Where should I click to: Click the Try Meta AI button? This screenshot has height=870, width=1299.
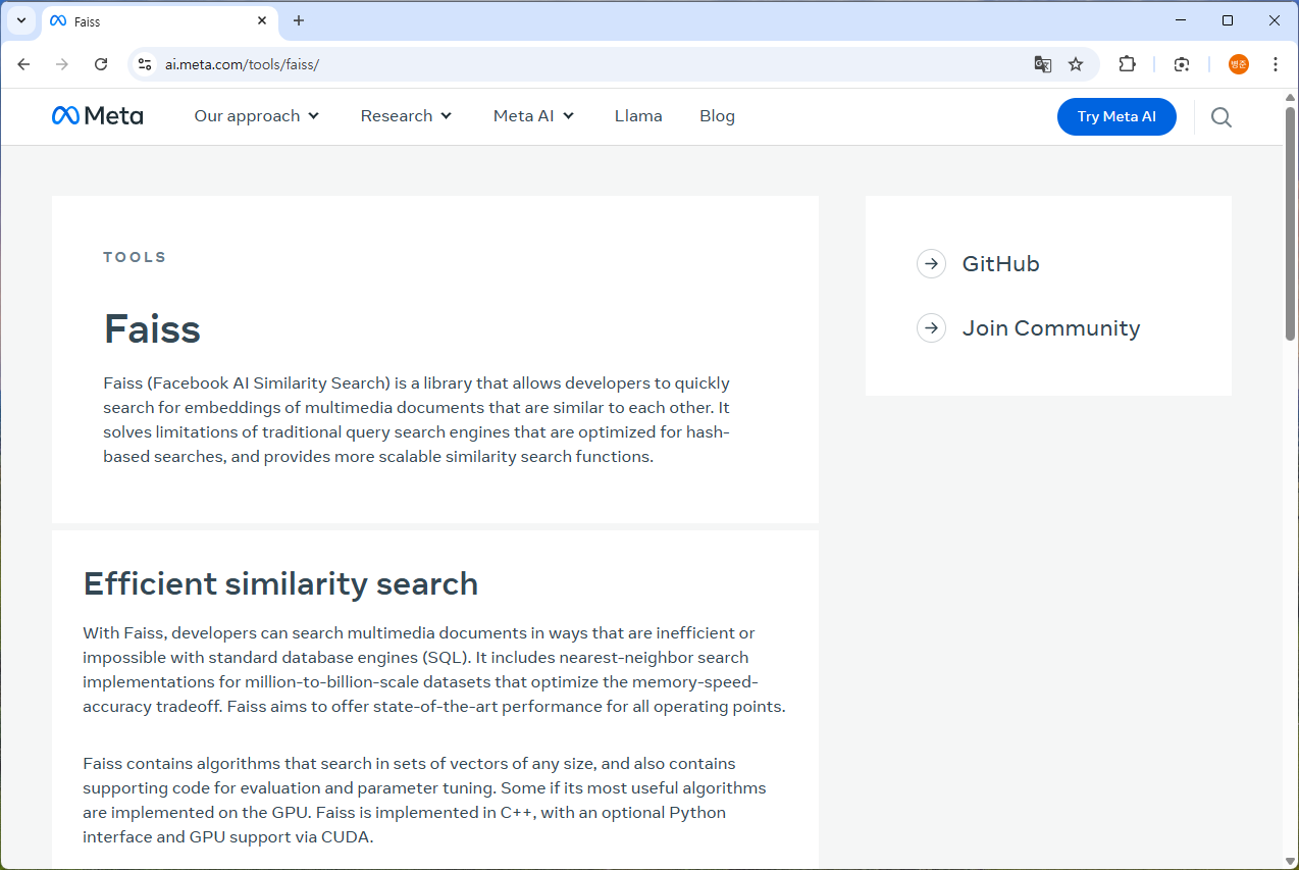[x=1117, y=117]
